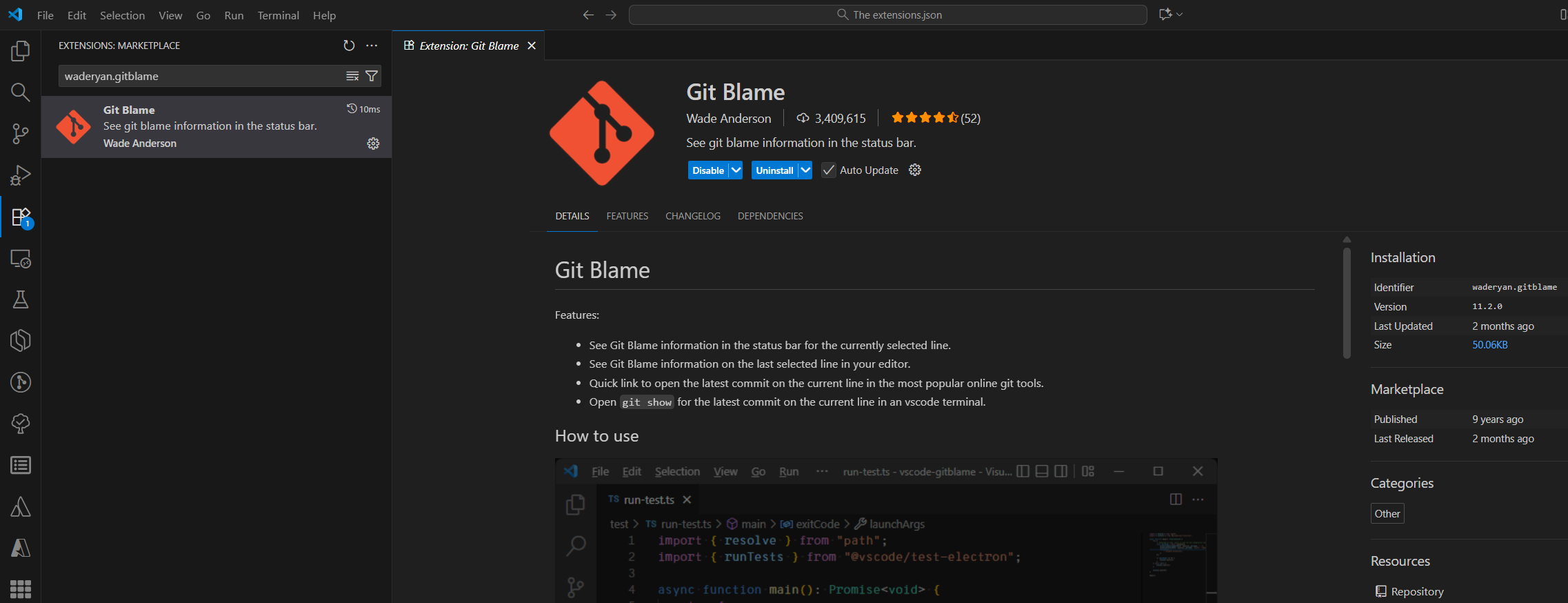Close the Extension: Git Blame tab
This screenshot has width=1568, height=603.
pos(532,46)
